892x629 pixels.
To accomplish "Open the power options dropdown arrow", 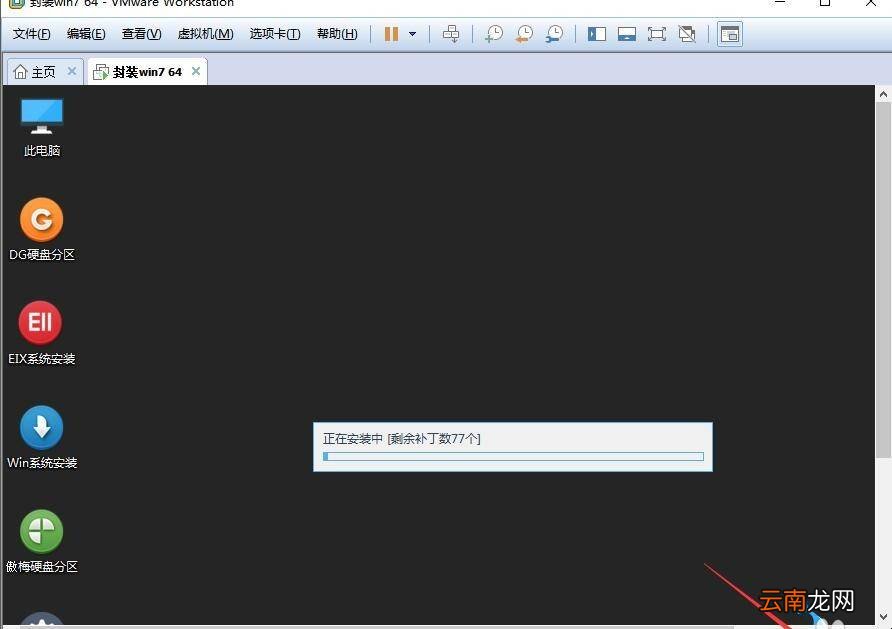I will point(412,34).
